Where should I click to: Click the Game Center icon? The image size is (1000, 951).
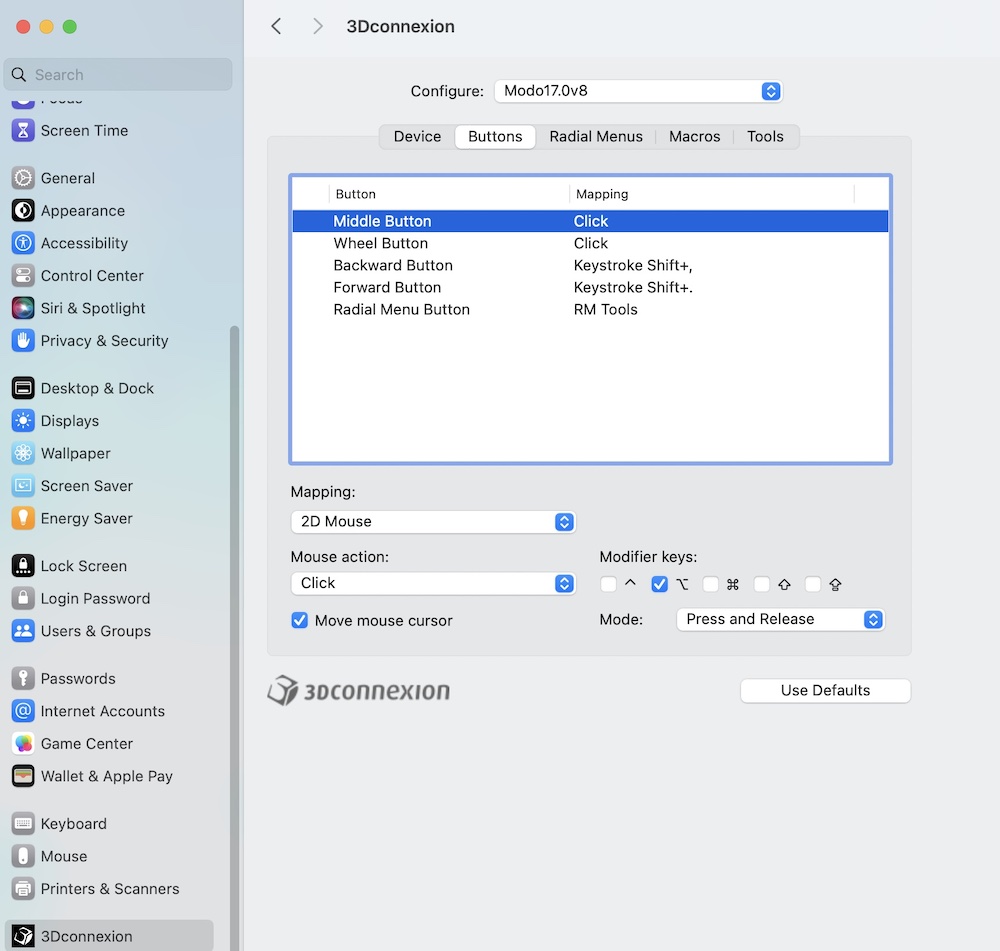pos(23,743)
